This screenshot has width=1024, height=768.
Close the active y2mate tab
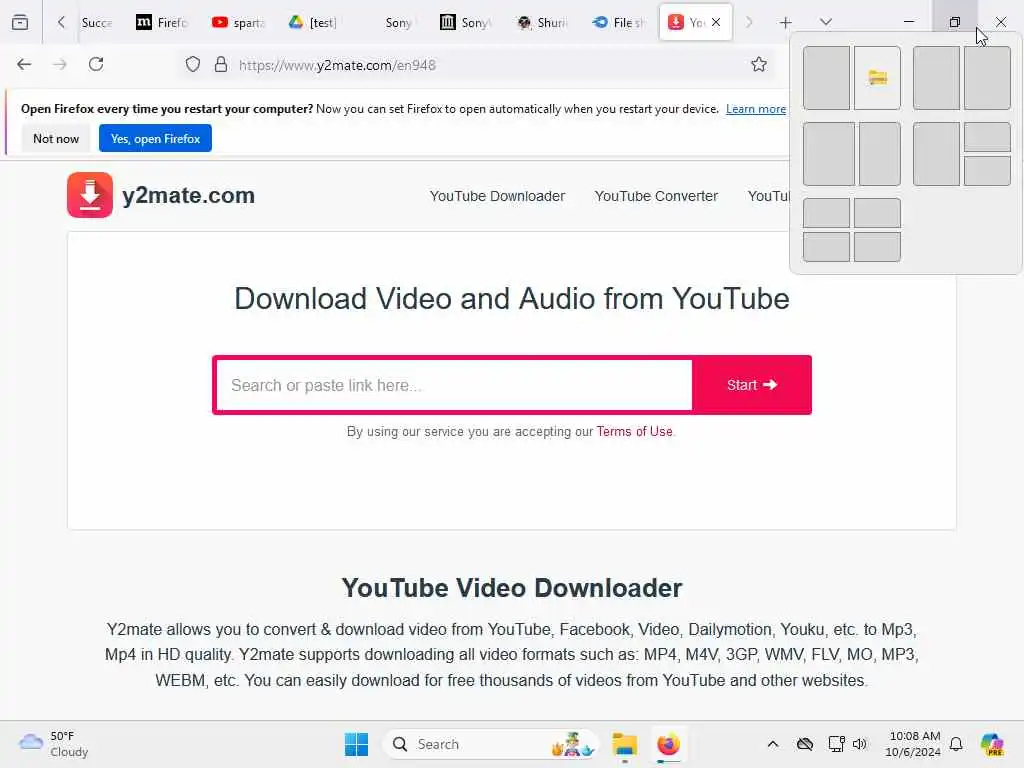point(716,22)
